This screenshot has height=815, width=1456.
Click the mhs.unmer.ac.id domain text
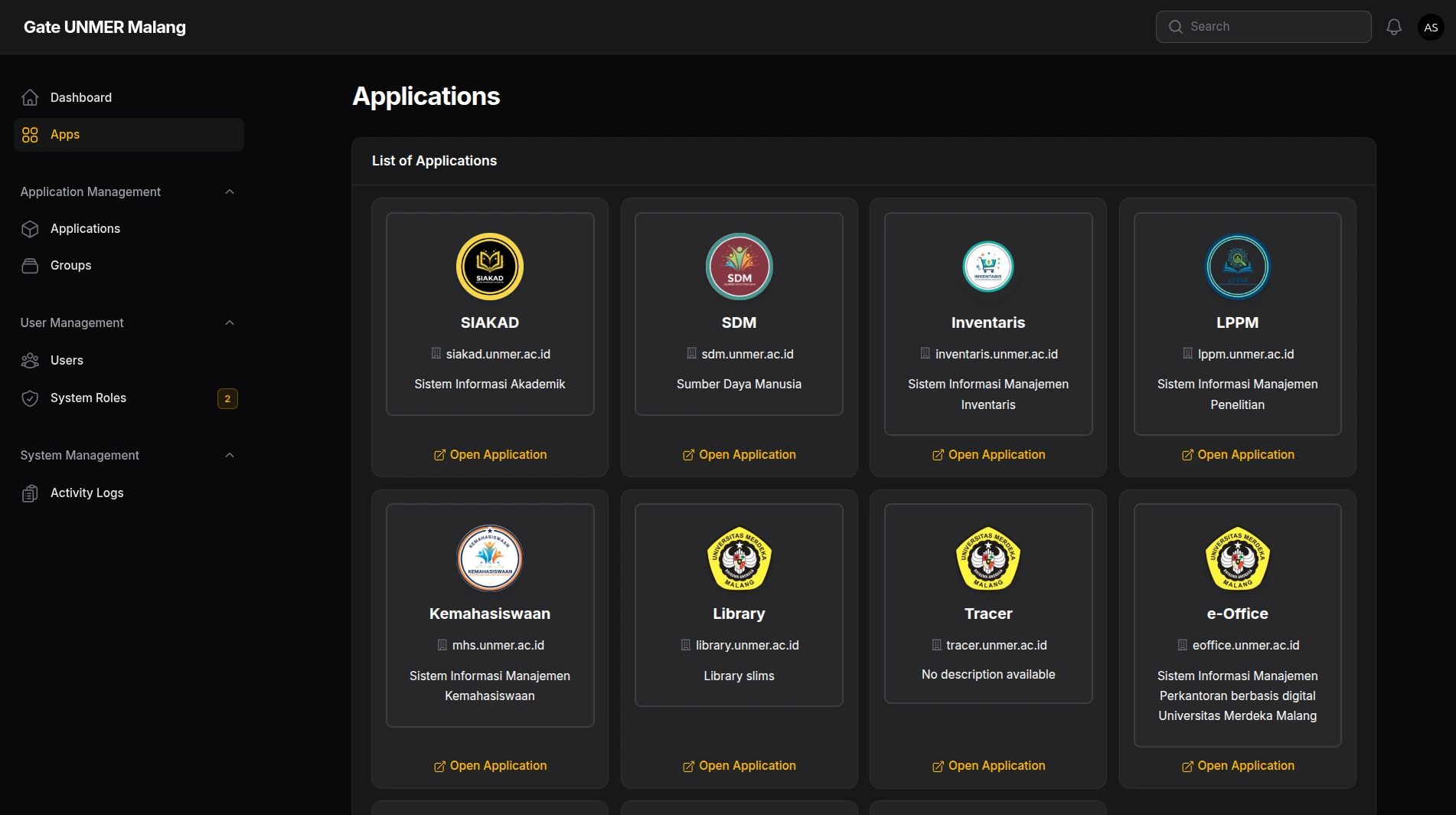498,645
